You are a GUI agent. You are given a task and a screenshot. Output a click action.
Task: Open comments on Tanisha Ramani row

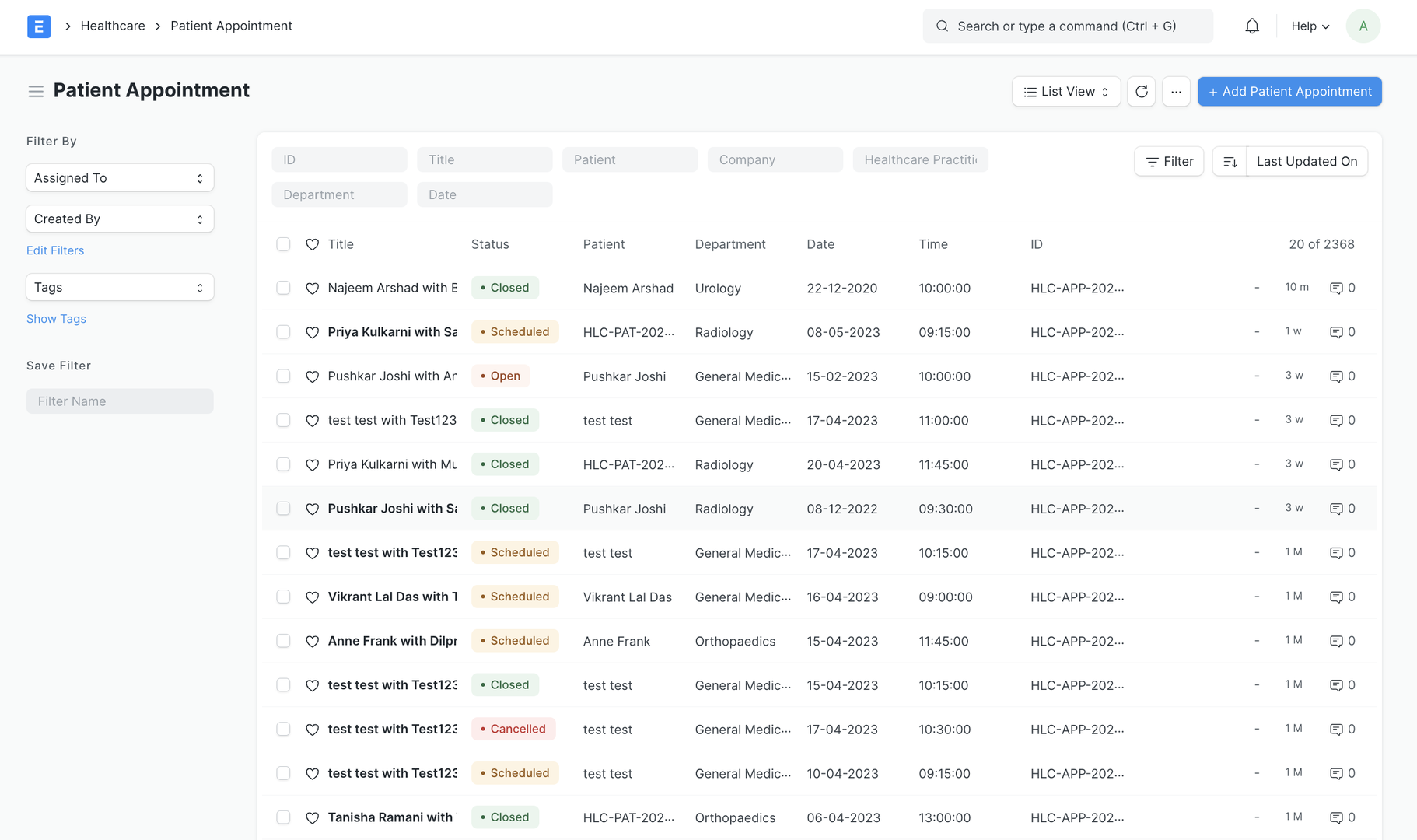(x=1342, y=817)
